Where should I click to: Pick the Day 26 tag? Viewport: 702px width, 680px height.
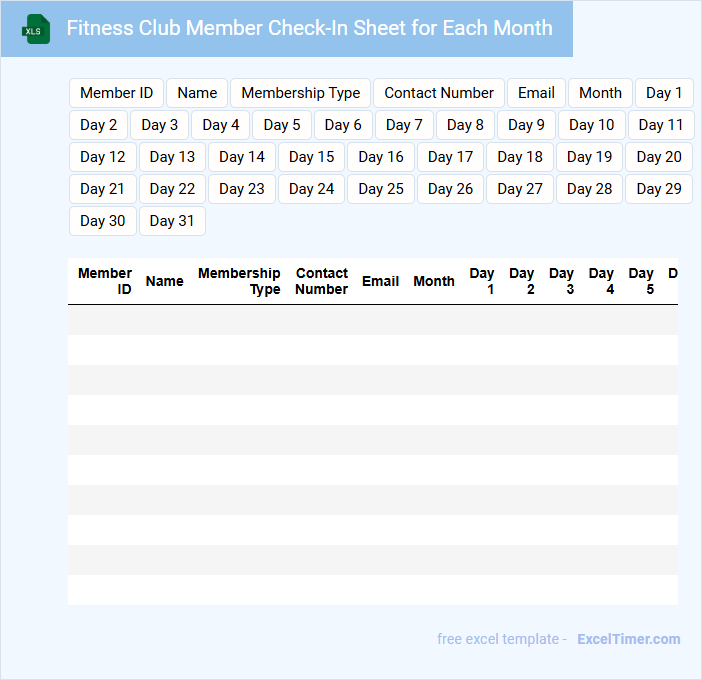coord(450,189)
